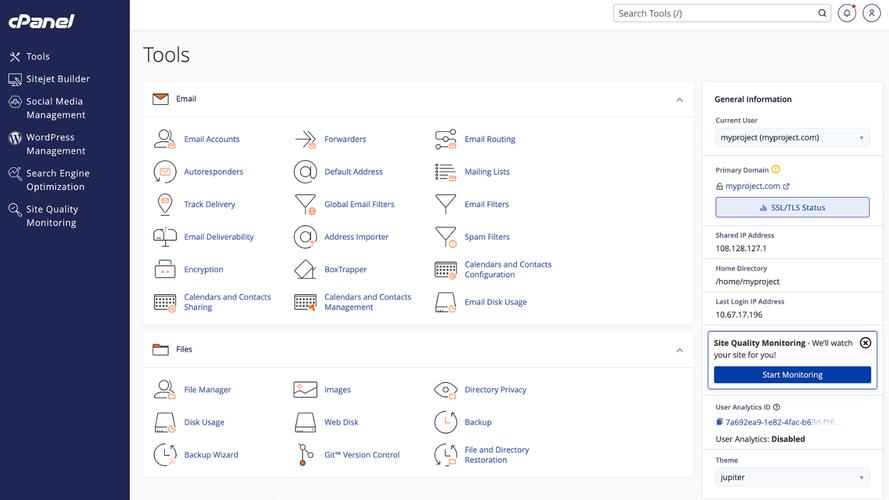Open the Theme dropdown

(x=792, y=478)
